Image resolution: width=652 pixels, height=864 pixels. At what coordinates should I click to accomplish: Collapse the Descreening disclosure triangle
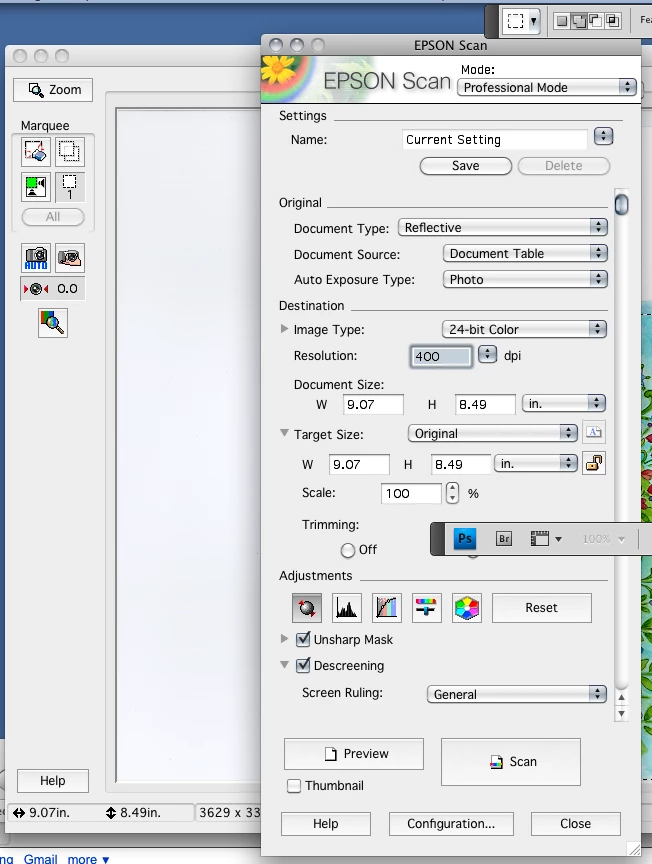pos(284,665)
